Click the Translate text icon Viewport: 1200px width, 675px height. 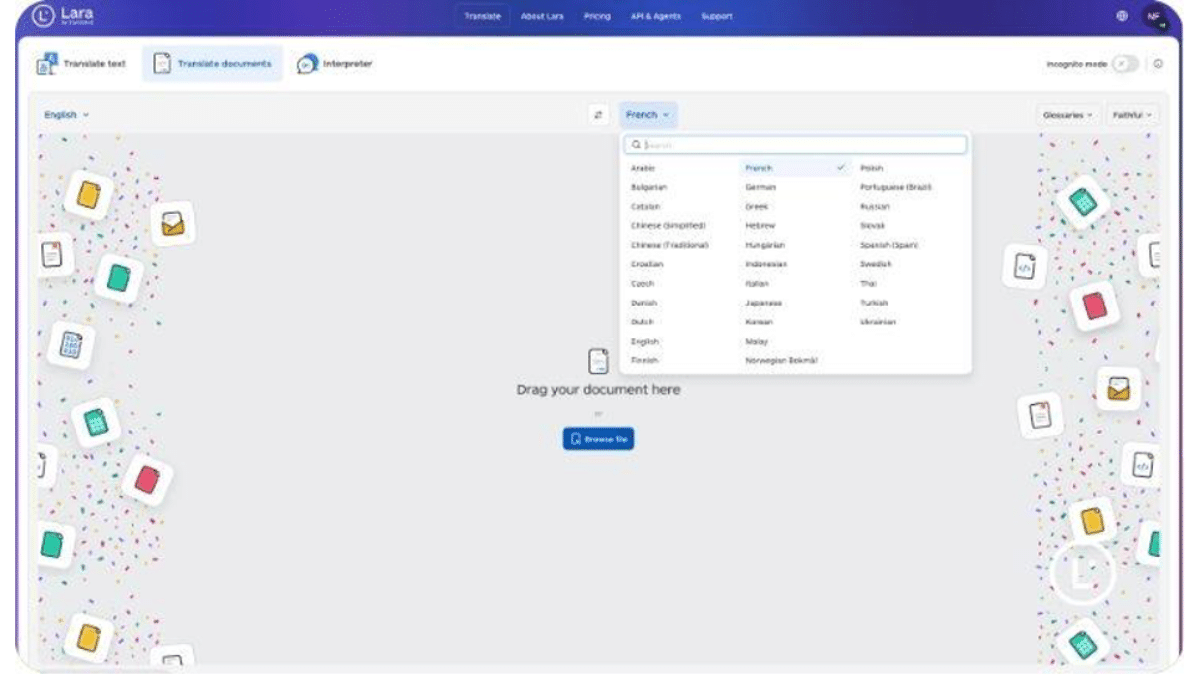coord(46,64)
